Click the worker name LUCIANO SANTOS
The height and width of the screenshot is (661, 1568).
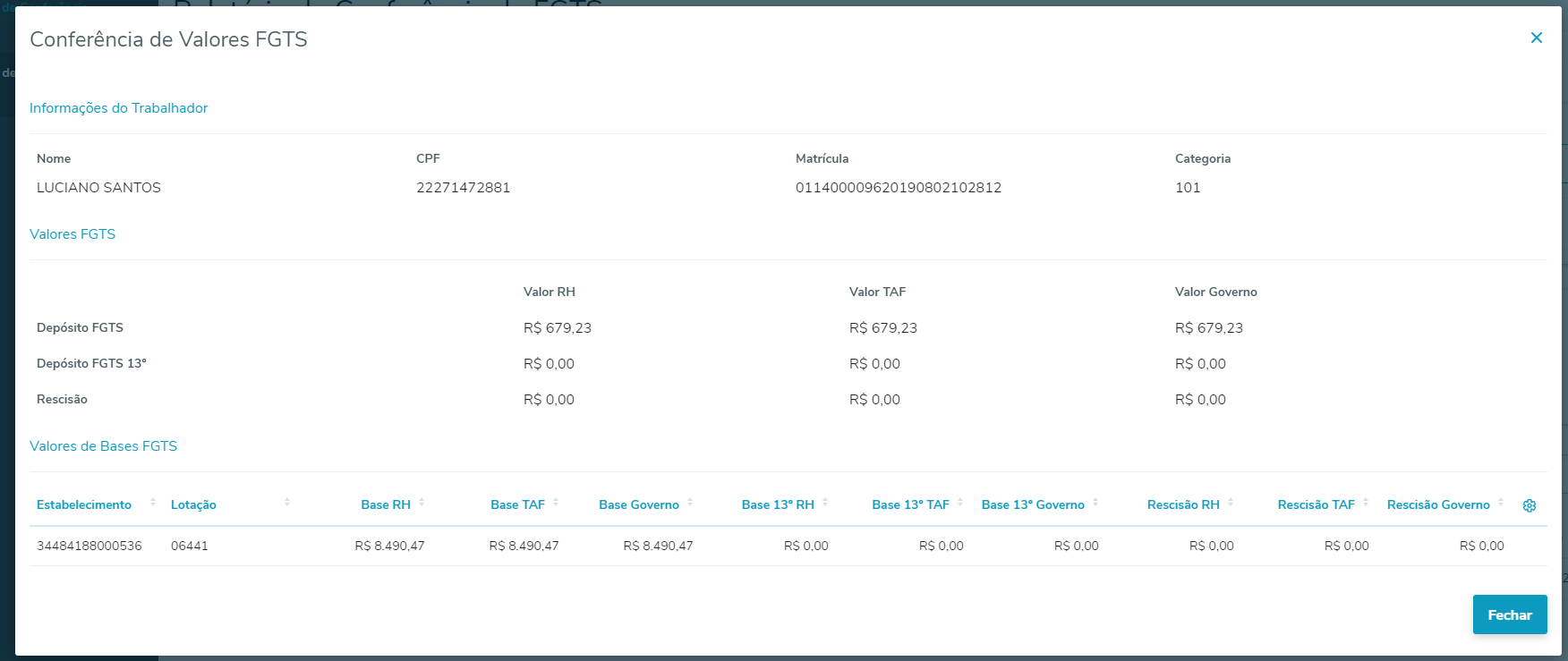98,187
